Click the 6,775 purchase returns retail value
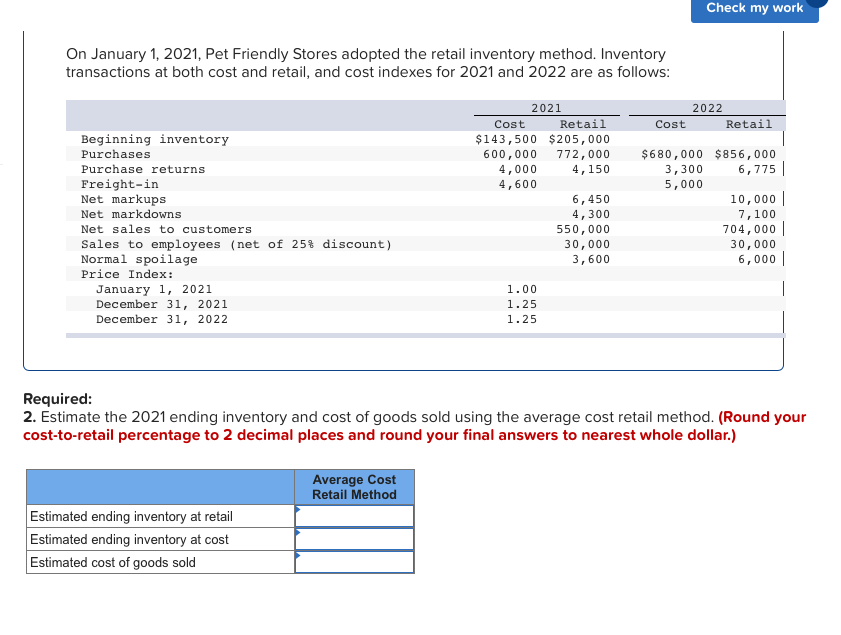 click(757, 169)
